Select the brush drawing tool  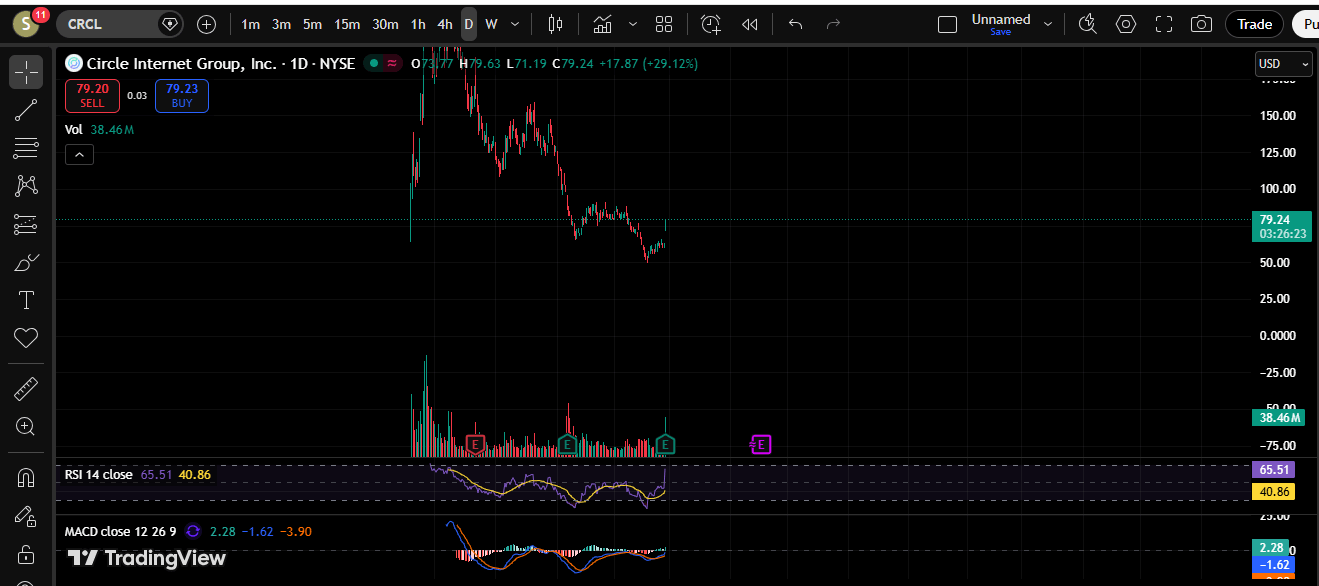26,262
